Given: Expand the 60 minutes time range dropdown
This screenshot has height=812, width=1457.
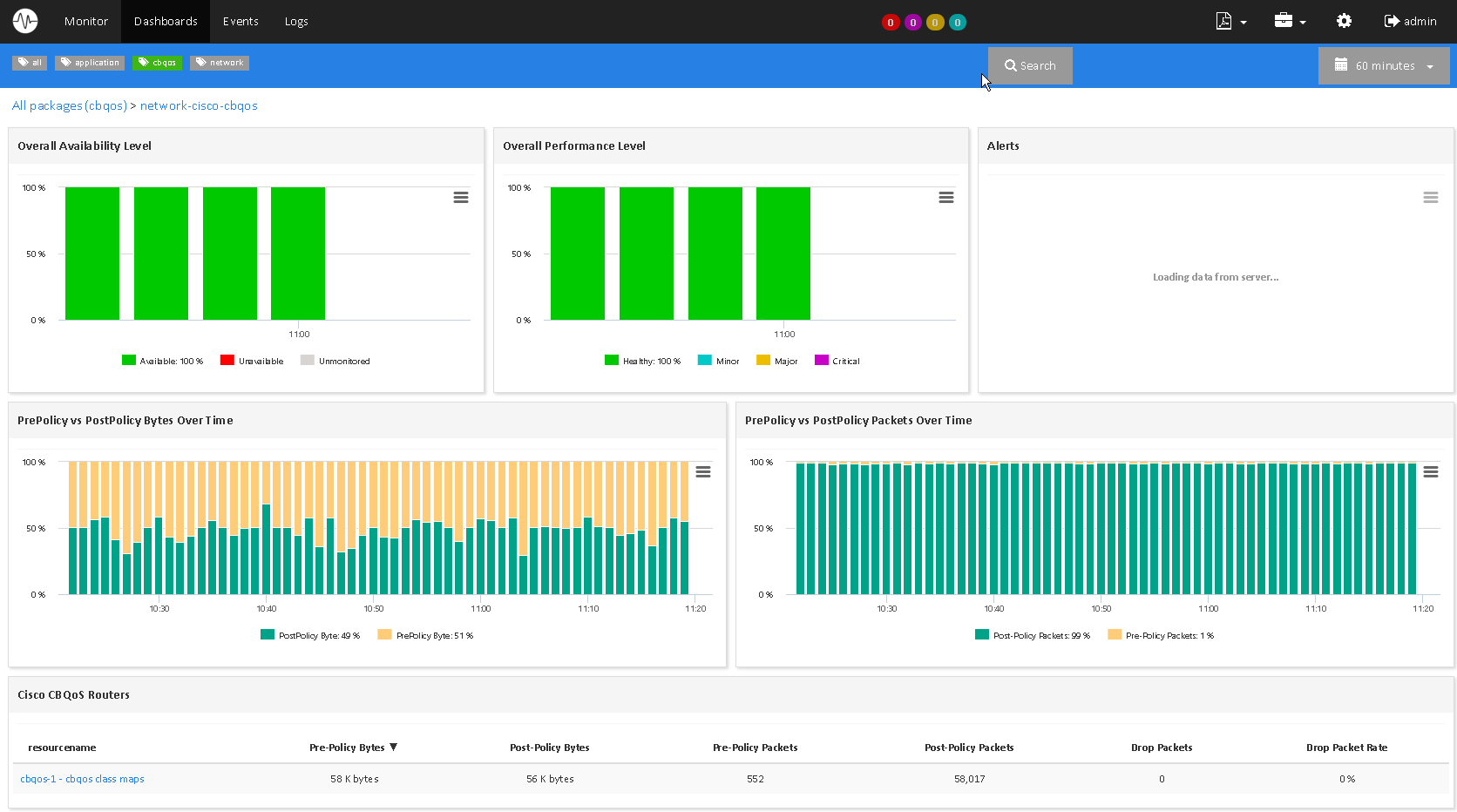Looking at the screenshot, I should (x=1384, y=66).
